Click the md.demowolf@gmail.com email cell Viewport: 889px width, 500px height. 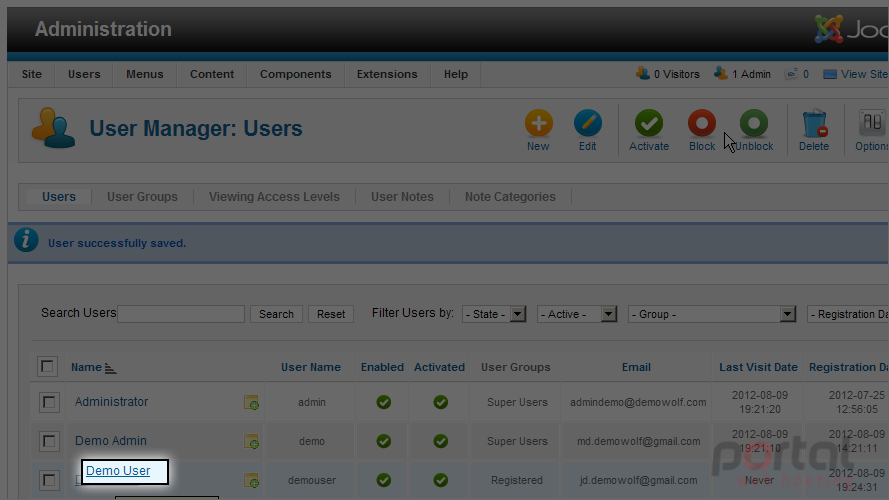pos(638,441)
